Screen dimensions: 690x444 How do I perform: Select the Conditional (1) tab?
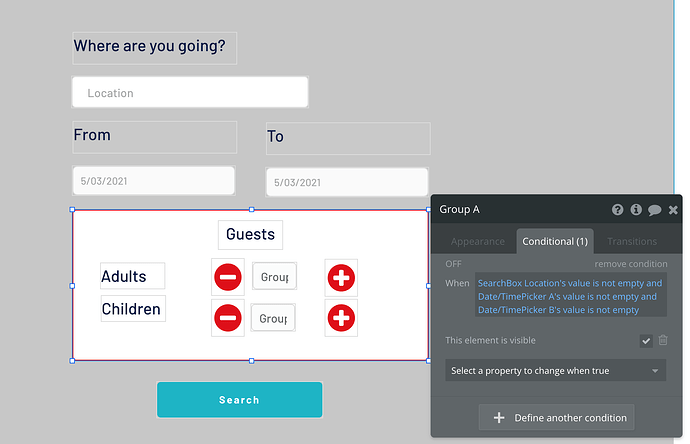pyautogui.click(x=555, y=241)
